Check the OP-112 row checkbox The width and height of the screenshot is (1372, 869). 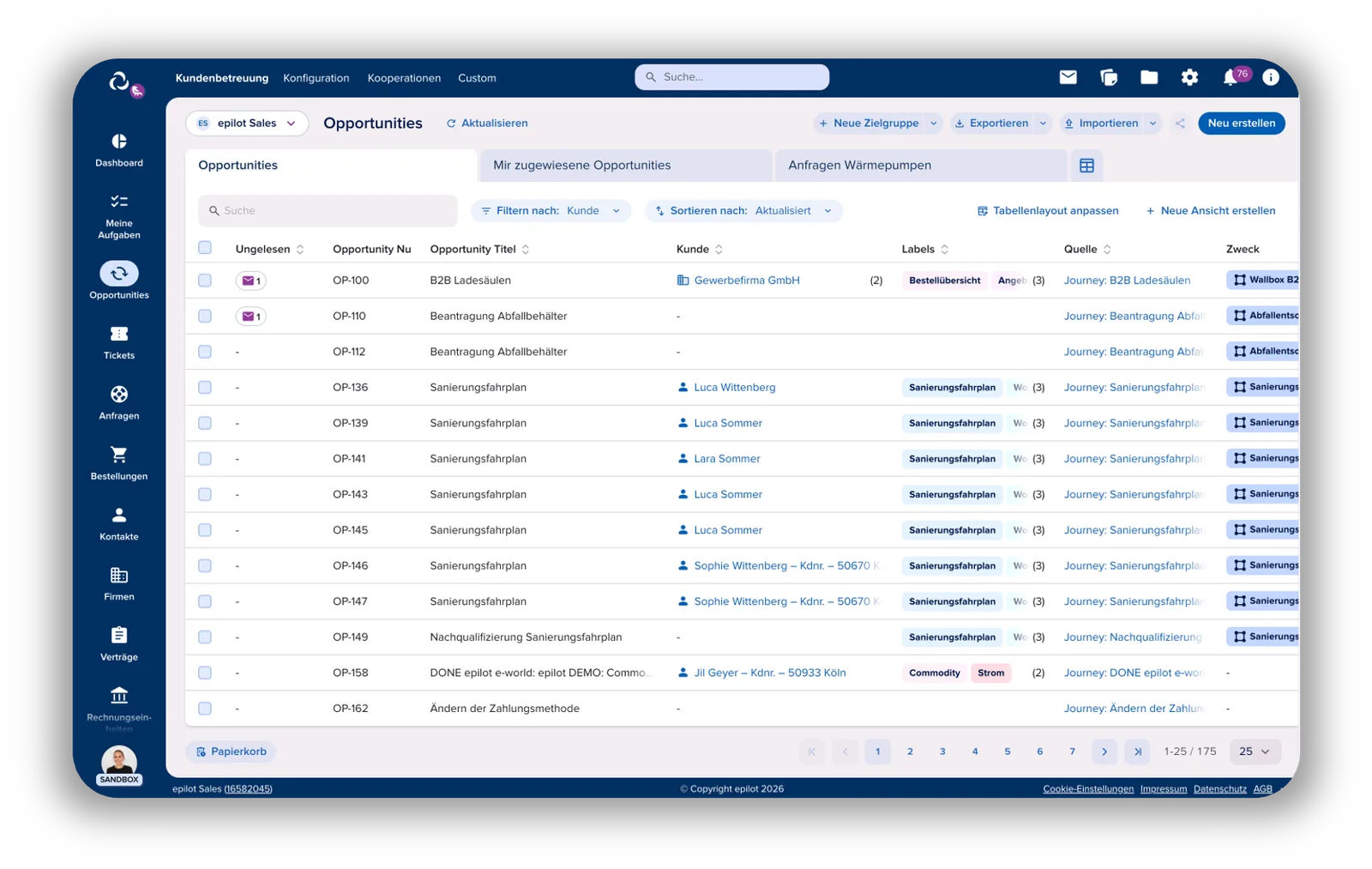click(x=205, y=352)
